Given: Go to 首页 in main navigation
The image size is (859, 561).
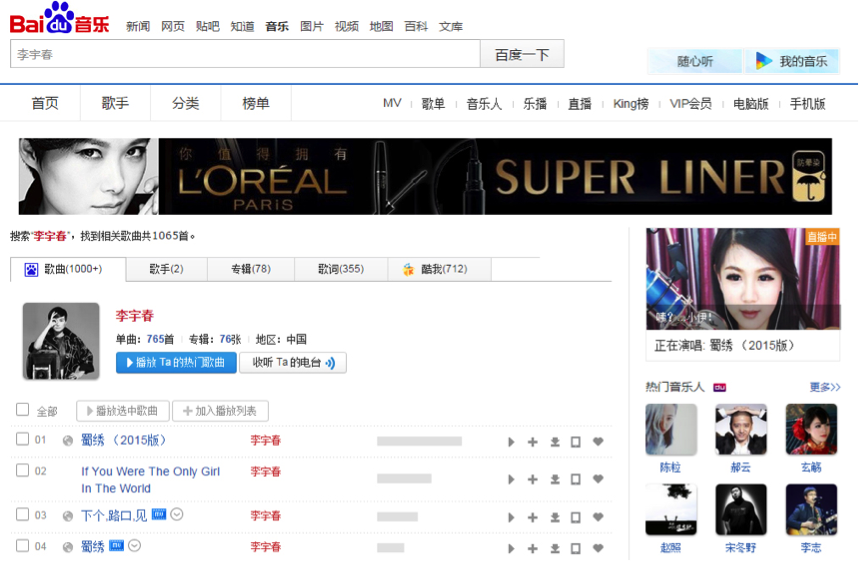Looking at the screenshot, I should tap(45, 103).
